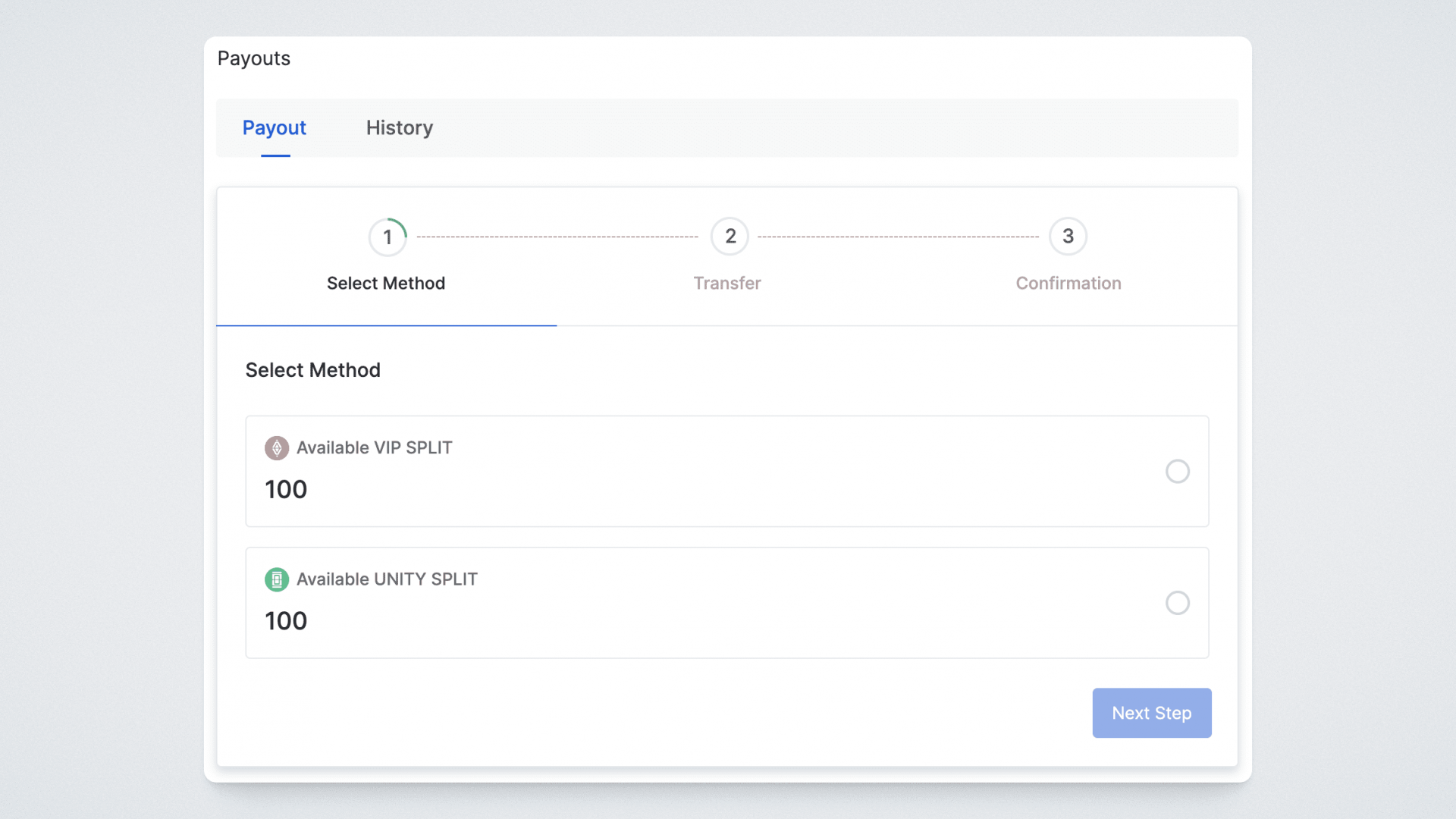Click the UNITY SPLIT amount 100
The image size is (1456, 819).
(286, 621)
